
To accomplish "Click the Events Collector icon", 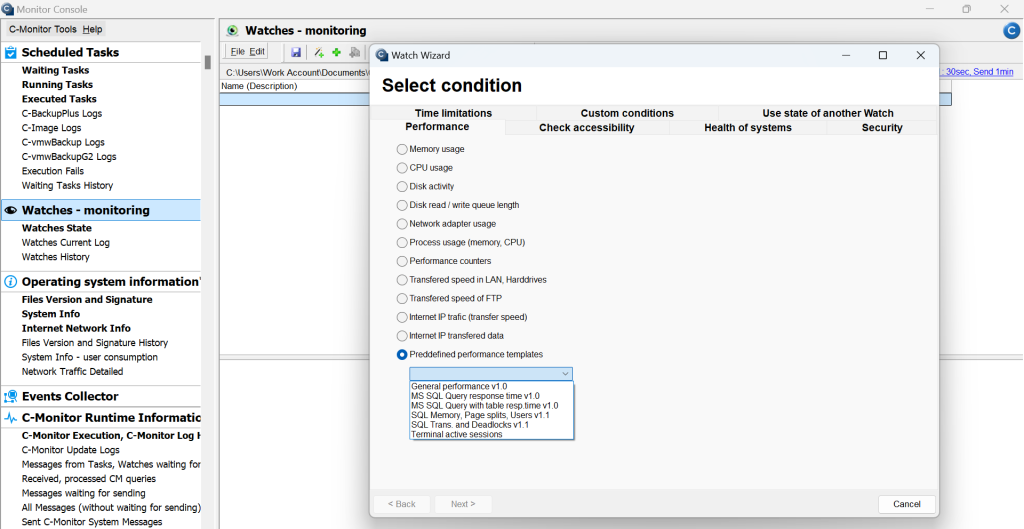I will pyautogui.click(x=10, y=396).
